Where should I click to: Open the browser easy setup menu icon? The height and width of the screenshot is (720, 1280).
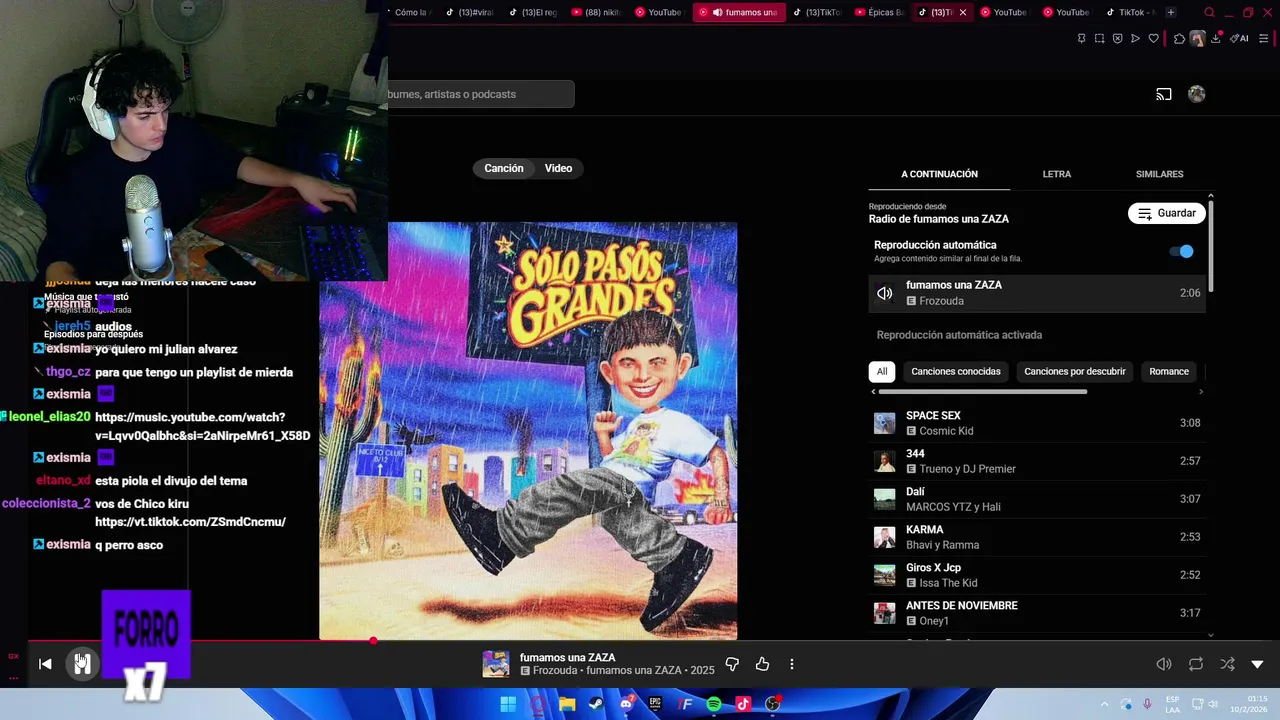point(1264,38)
